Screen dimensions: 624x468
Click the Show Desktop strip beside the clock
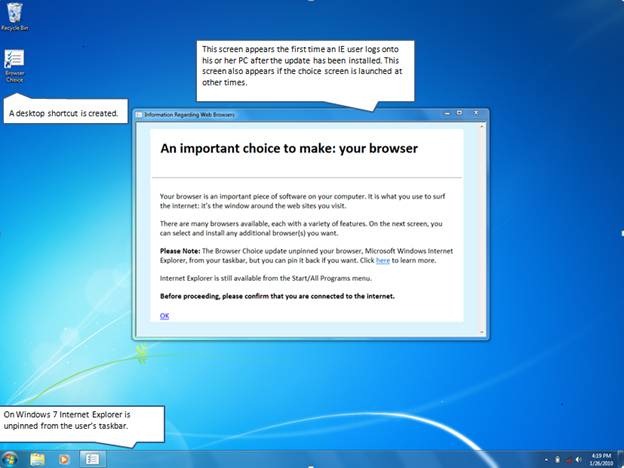[x=620, y=459]
